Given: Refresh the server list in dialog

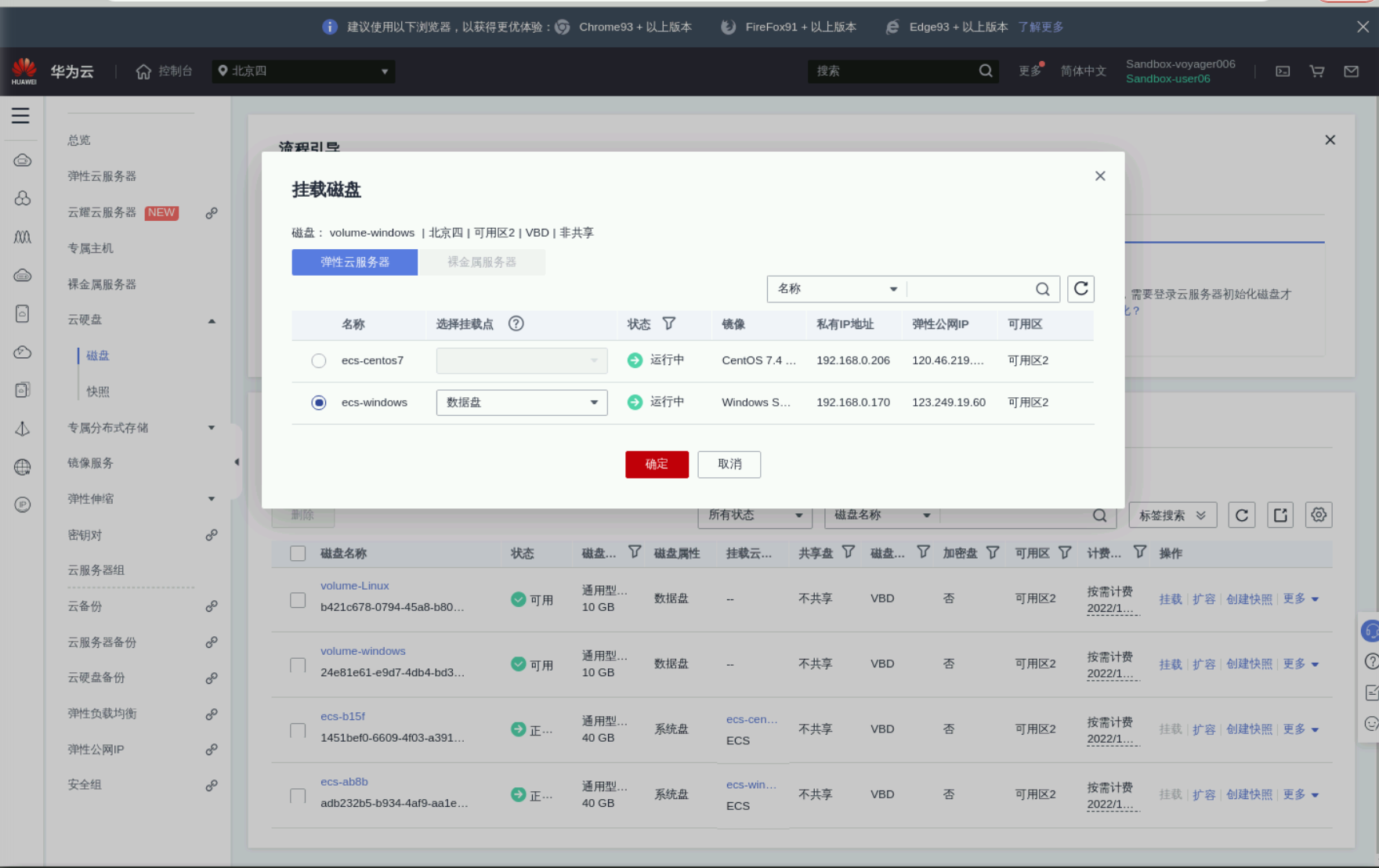Looking at the screenshot, I should pyautogui.click(x=1081, y=289).
